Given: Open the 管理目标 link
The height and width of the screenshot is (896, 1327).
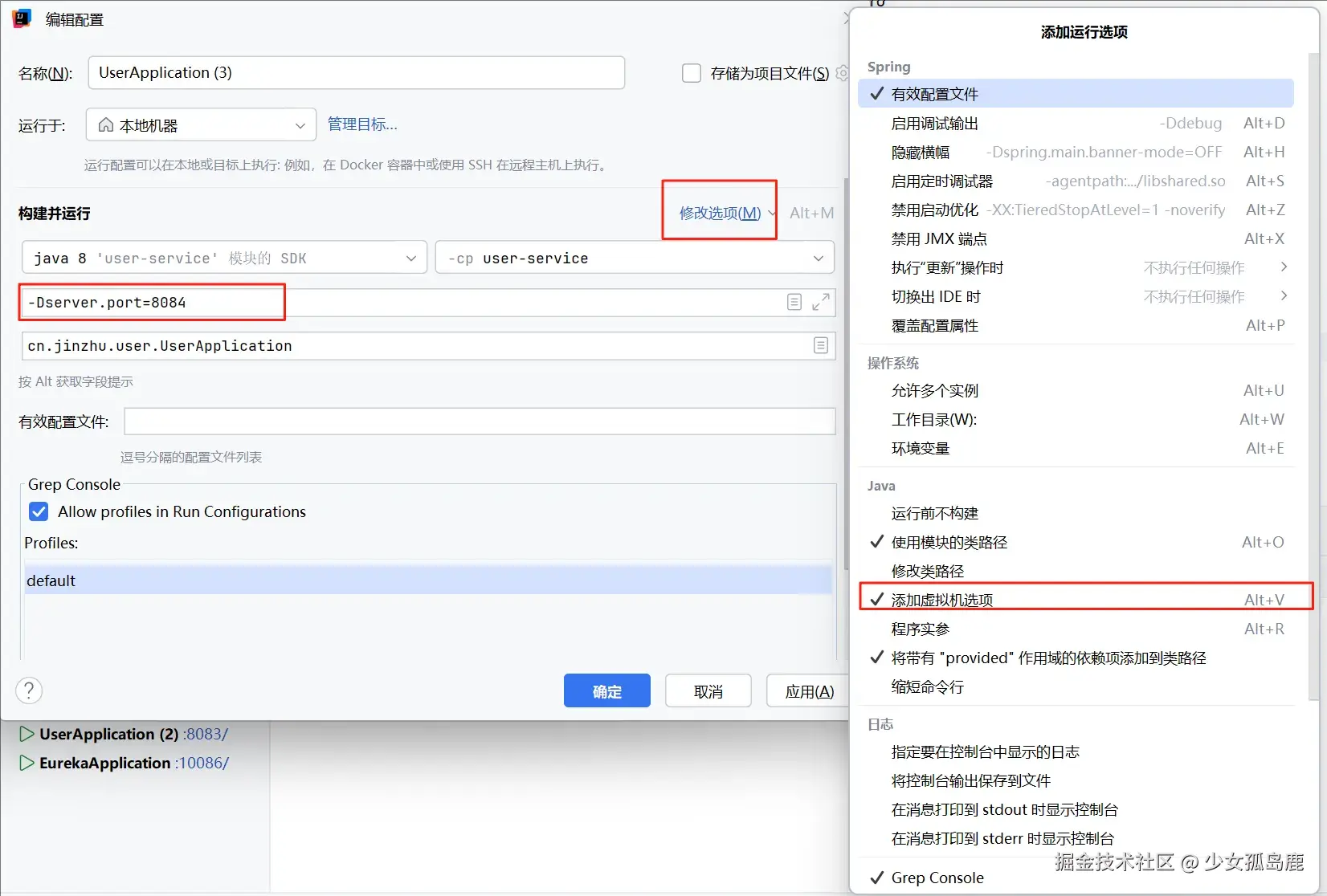Looking at the screenshot, I should pyautogui.click(x=362, y=124).
